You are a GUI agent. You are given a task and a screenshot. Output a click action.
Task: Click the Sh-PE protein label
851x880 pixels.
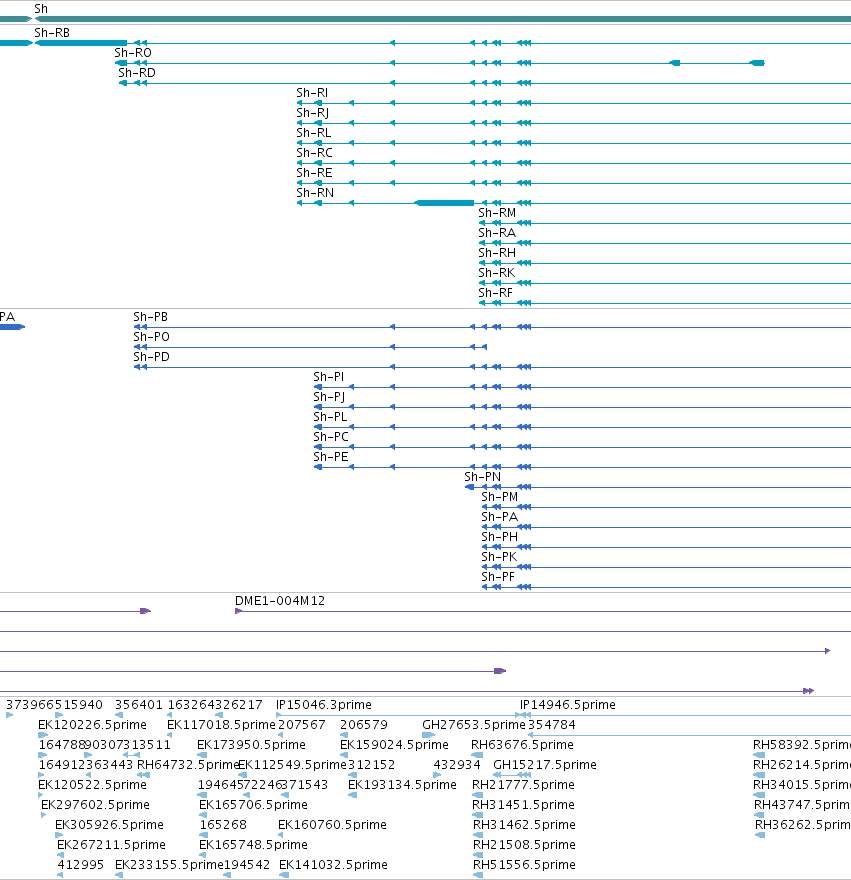pyautogui.click(x=331, y=457)
